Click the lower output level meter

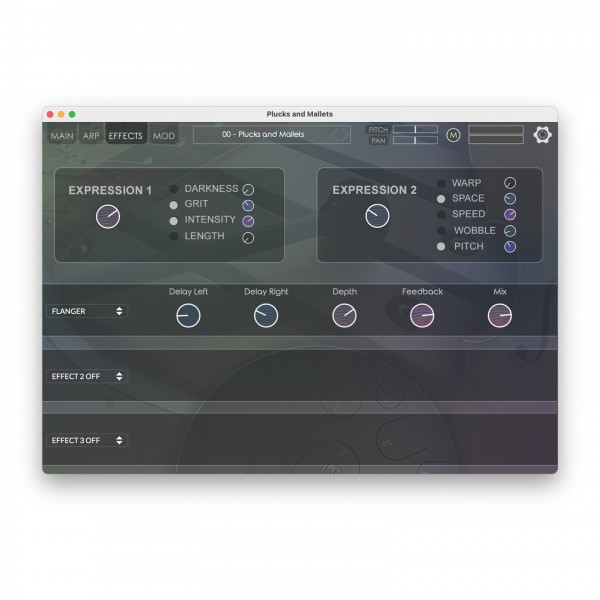tap(496, 139)
